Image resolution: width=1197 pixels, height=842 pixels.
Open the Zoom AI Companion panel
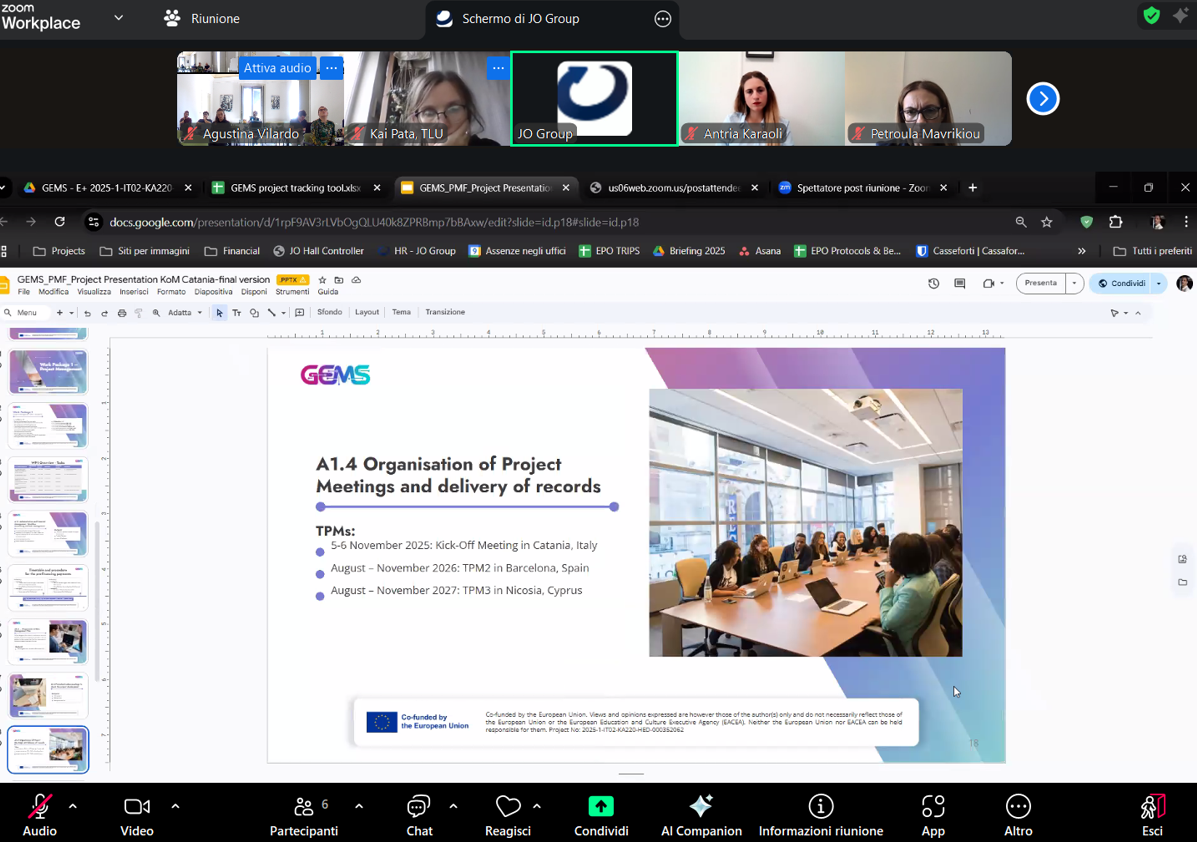[x=700, y=807]
